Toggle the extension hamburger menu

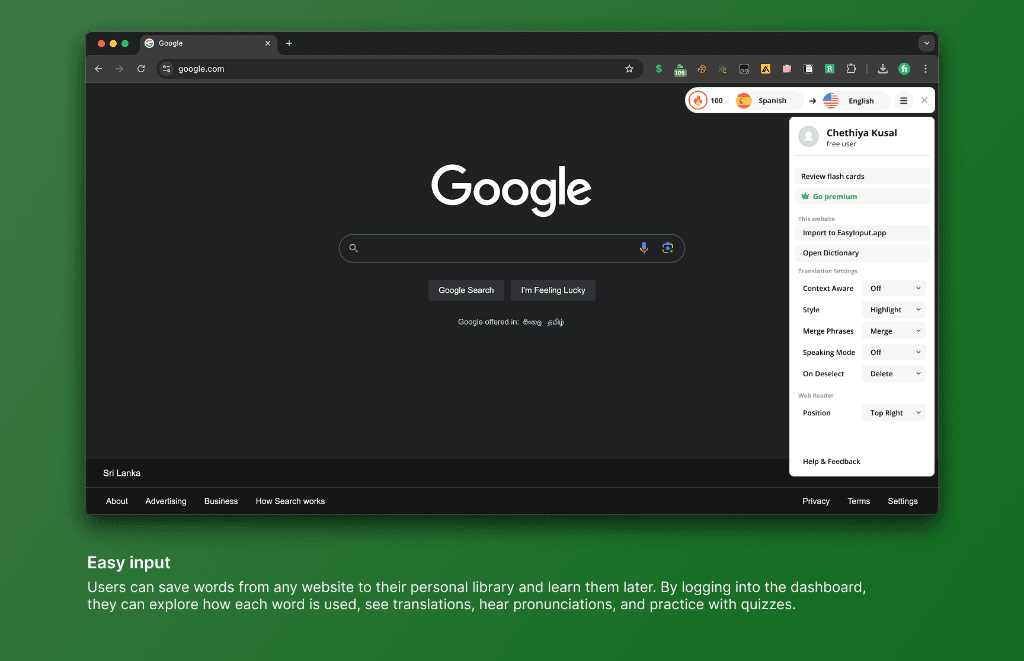coord(903,101)
